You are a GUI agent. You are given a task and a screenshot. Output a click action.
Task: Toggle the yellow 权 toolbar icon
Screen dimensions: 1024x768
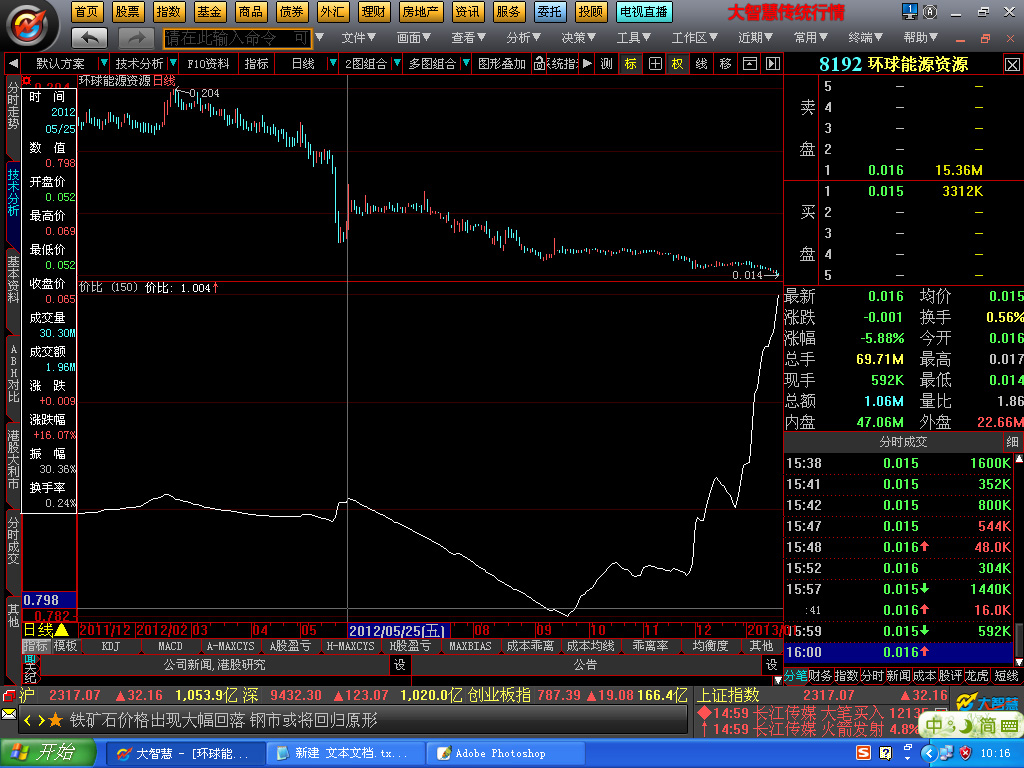click(x=677, y=63)
